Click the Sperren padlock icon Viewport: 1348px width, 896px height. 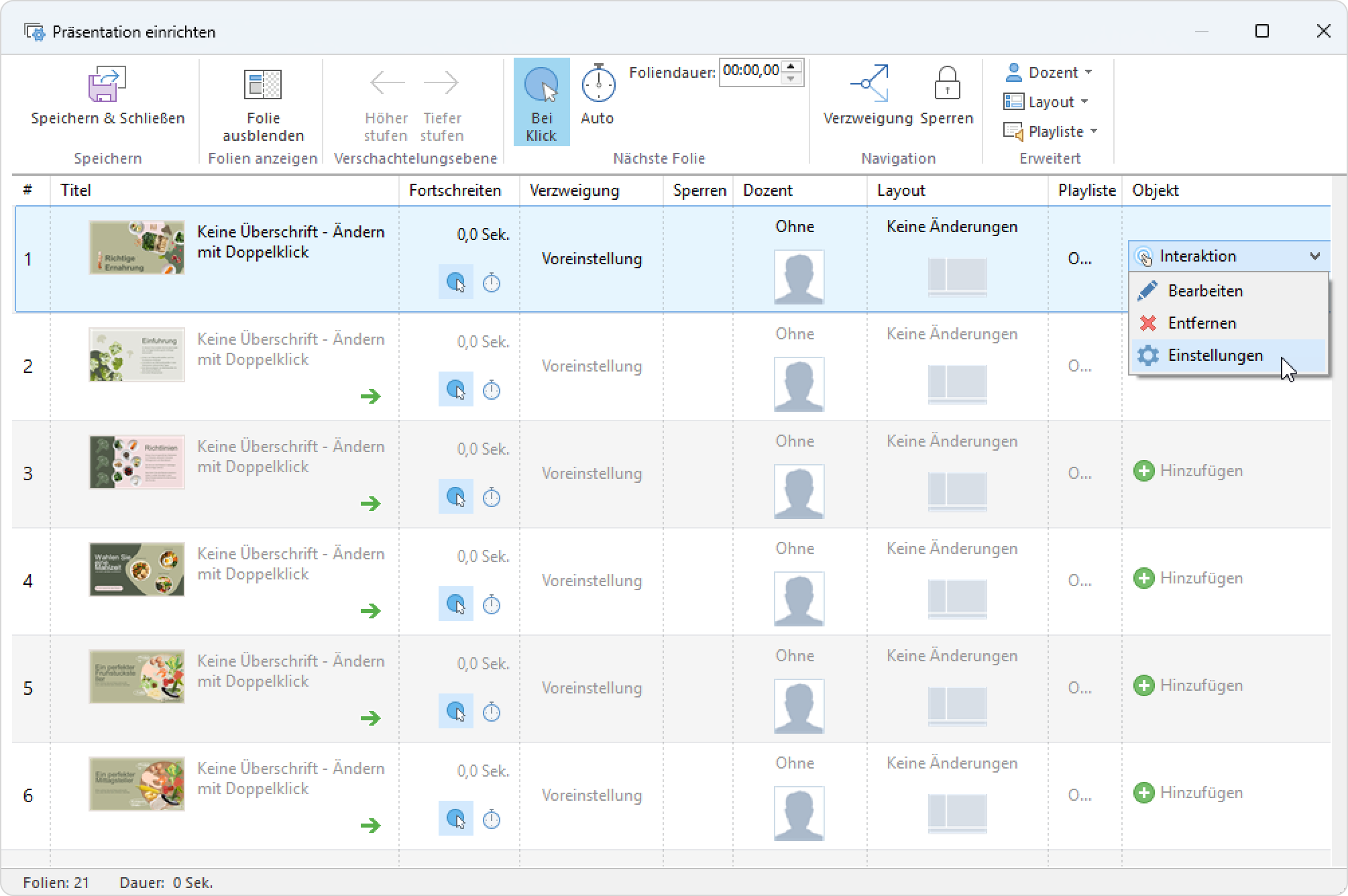pyautogui.click(x=946, y=82)
